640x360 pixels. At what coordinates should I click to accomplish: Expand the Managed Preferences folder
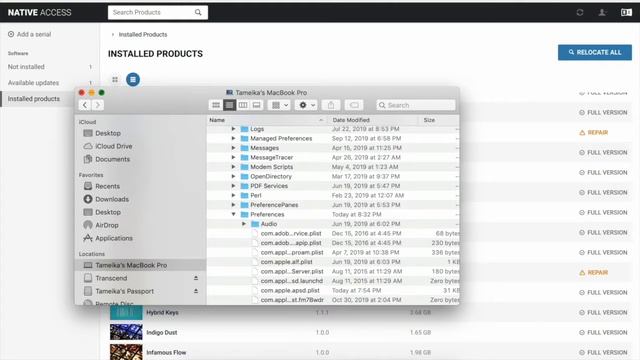tap(233, 138)
